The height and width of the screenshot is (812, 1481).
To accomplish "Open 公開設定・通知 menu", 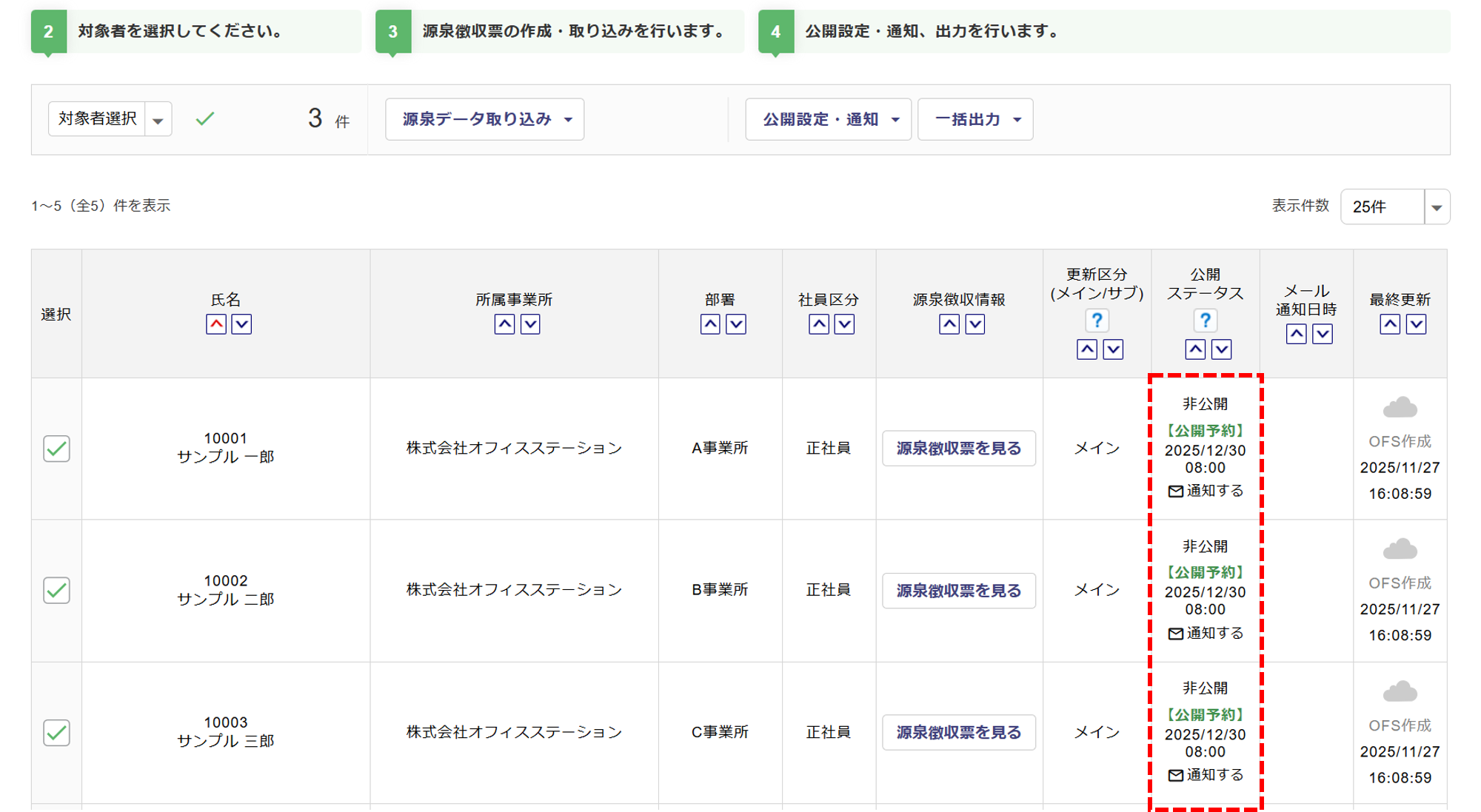I will (x=828, y=119).
